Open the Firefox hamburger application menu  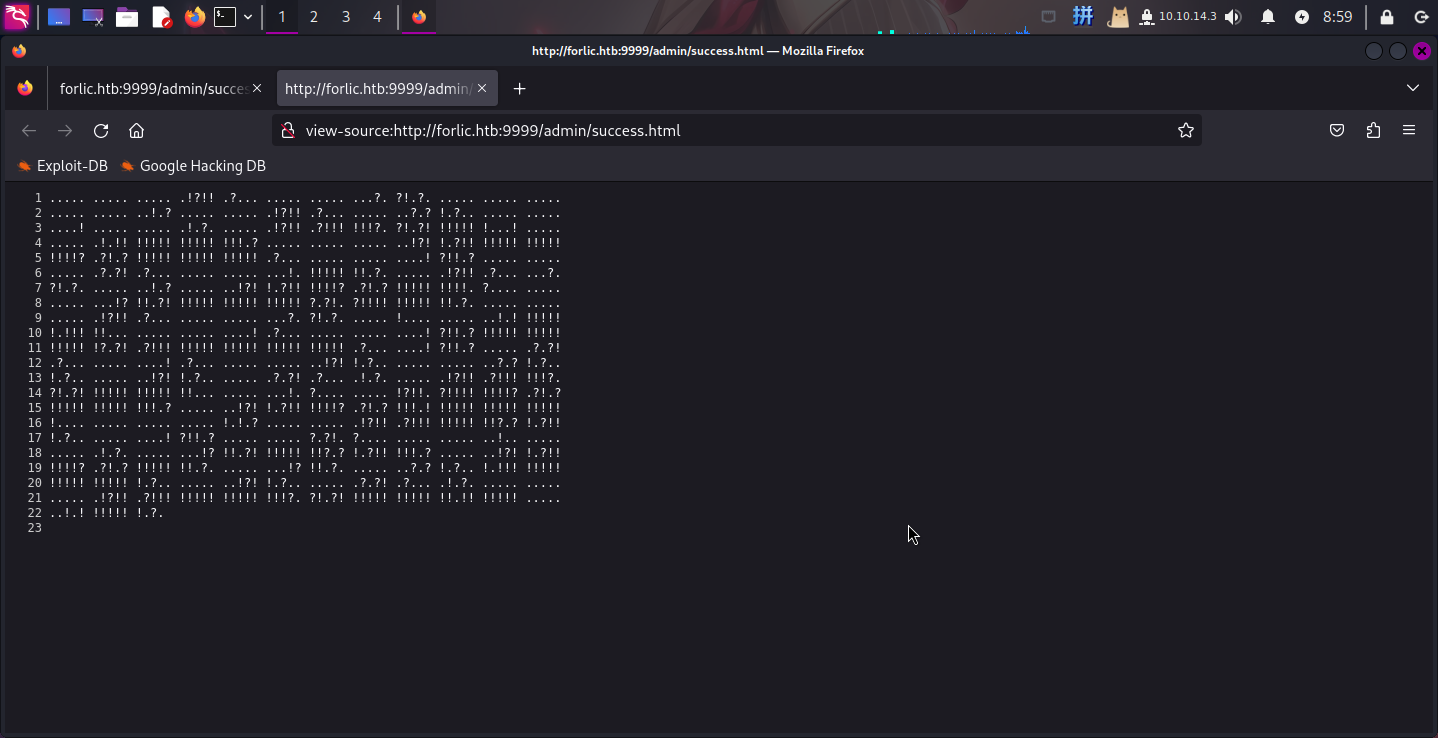[1409, 131]
